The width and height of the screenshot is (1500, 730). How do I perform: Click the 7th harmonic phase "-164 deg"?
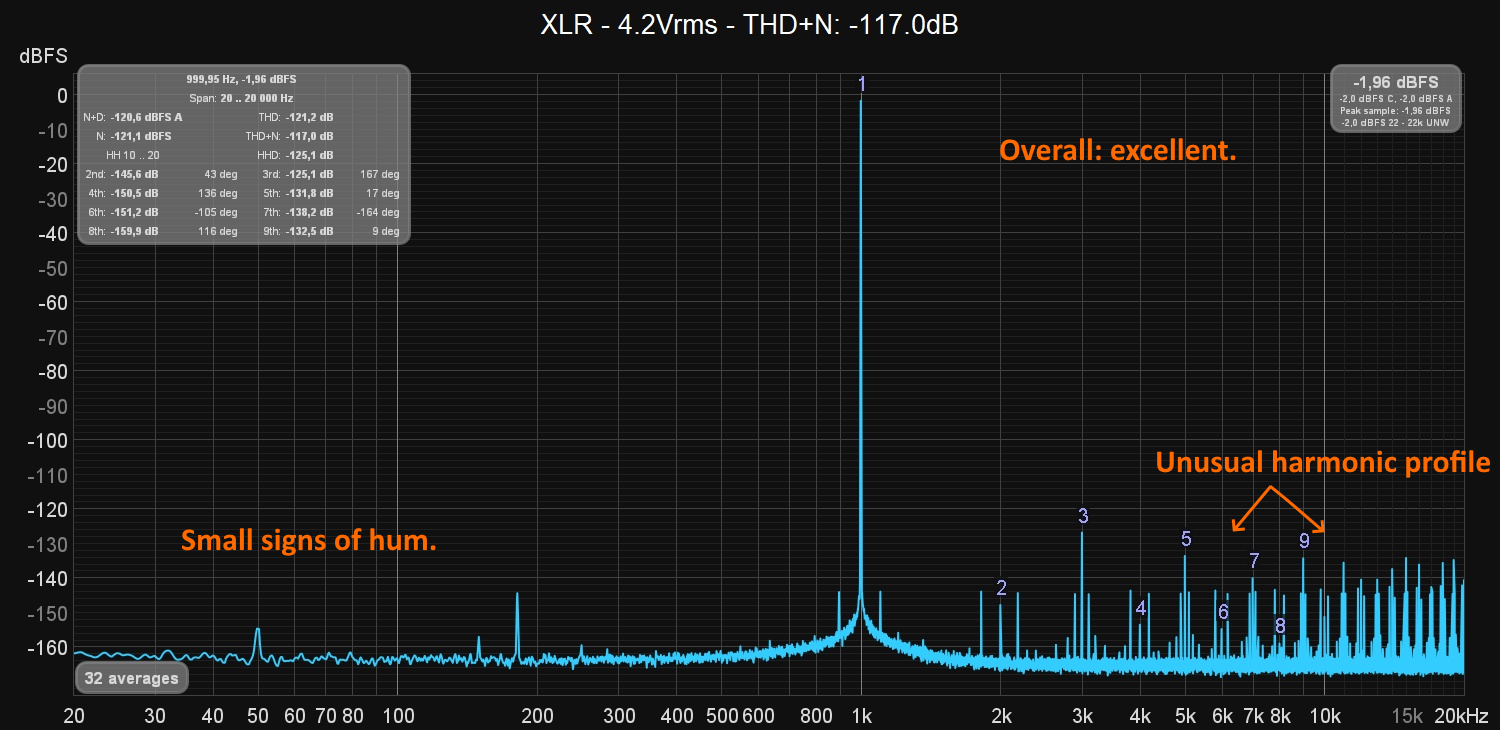pos(378,212)
